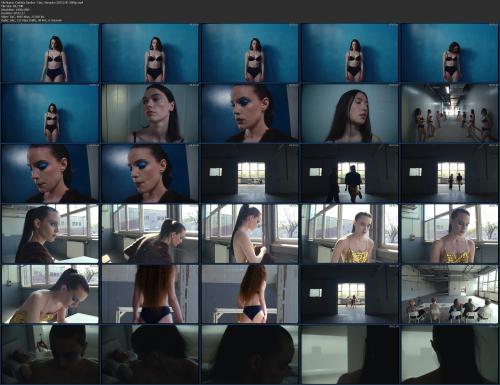
Task: Open thumbnail of bare-backed ponytail woman at window
Action: 250,234
